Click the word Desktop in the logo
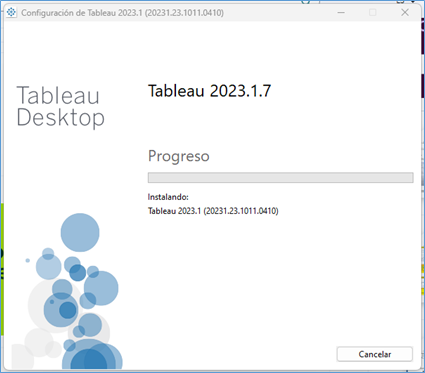Image resolution: width=425 pixels, height=373 pixels. coord(61,118)
